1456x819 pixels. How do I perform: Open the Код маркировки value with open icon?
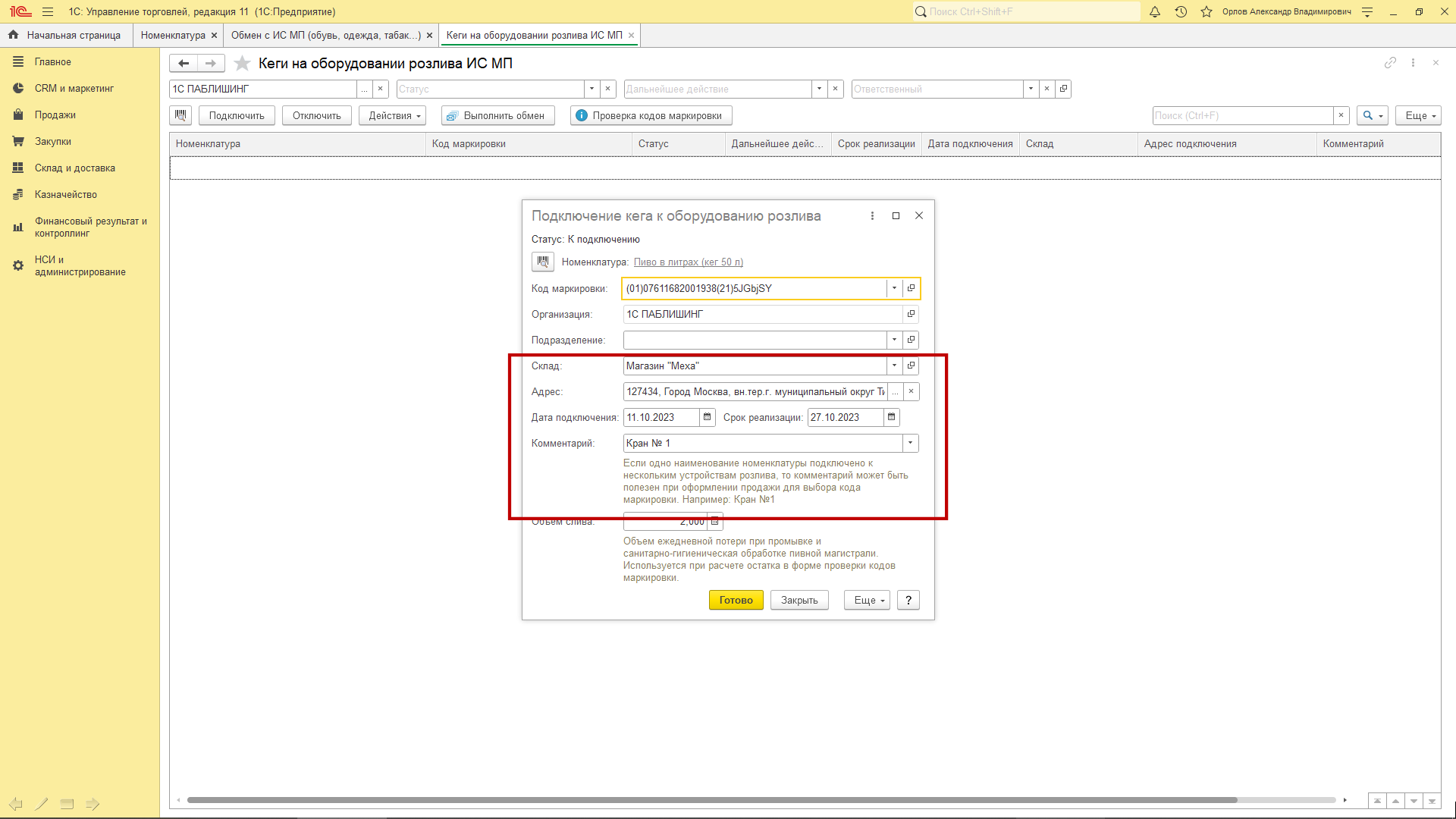911,288
